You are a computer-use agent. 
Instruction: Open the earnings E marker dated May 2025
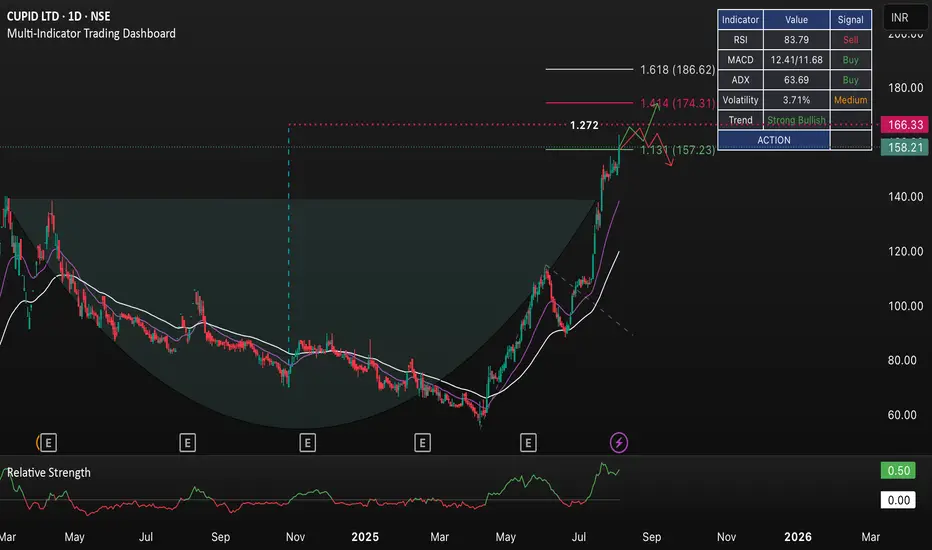[x=528, y=442]
